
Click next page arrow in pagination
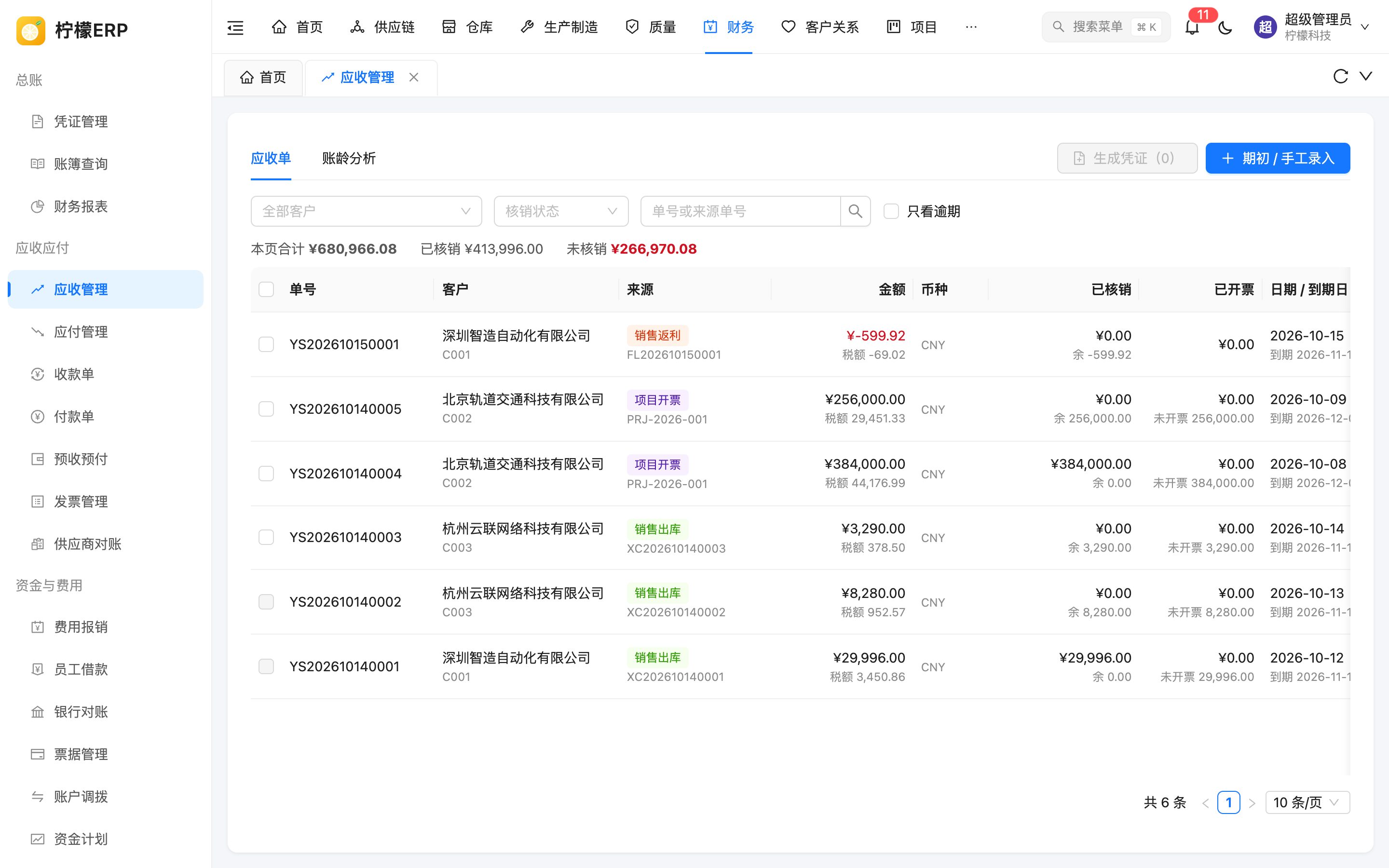(x=1252, y=802)
